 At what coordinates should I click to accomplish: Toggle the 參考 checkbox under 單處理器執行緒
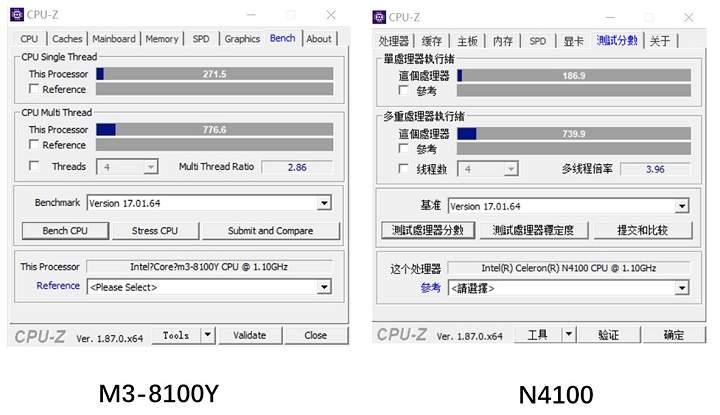[x=404, y=91]
